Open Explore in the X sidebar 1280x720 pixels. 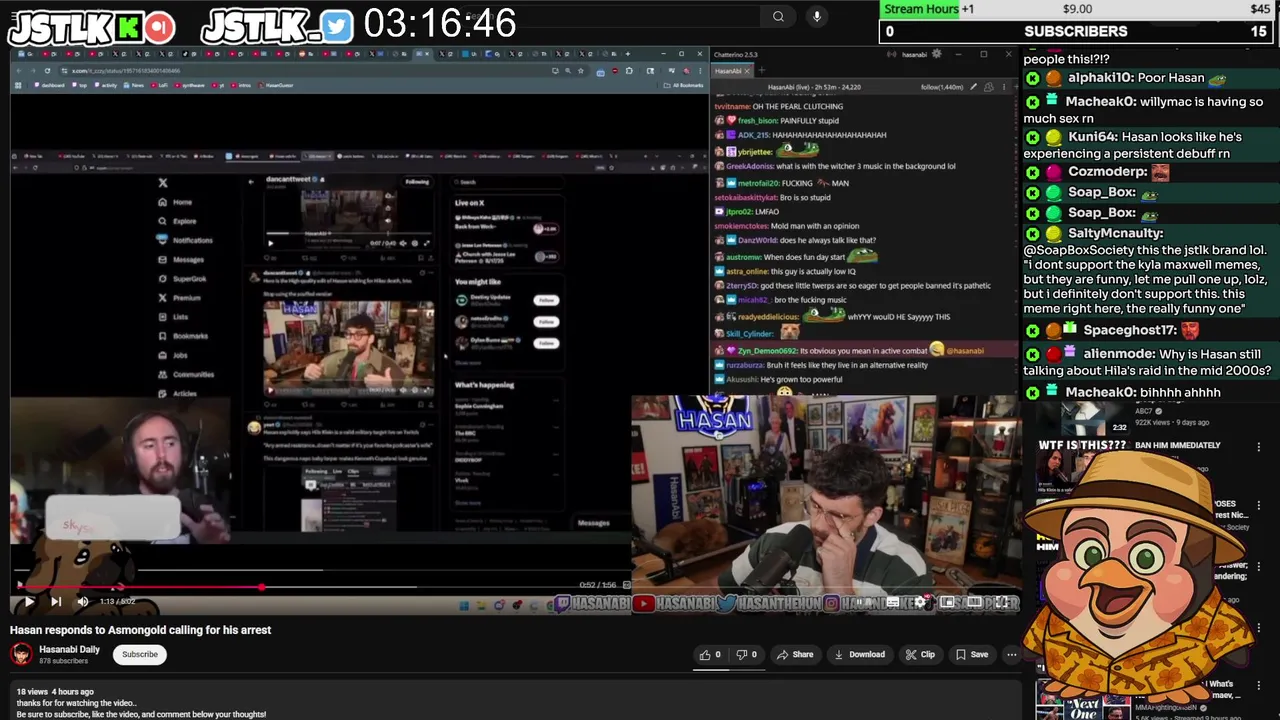point(177,221)
